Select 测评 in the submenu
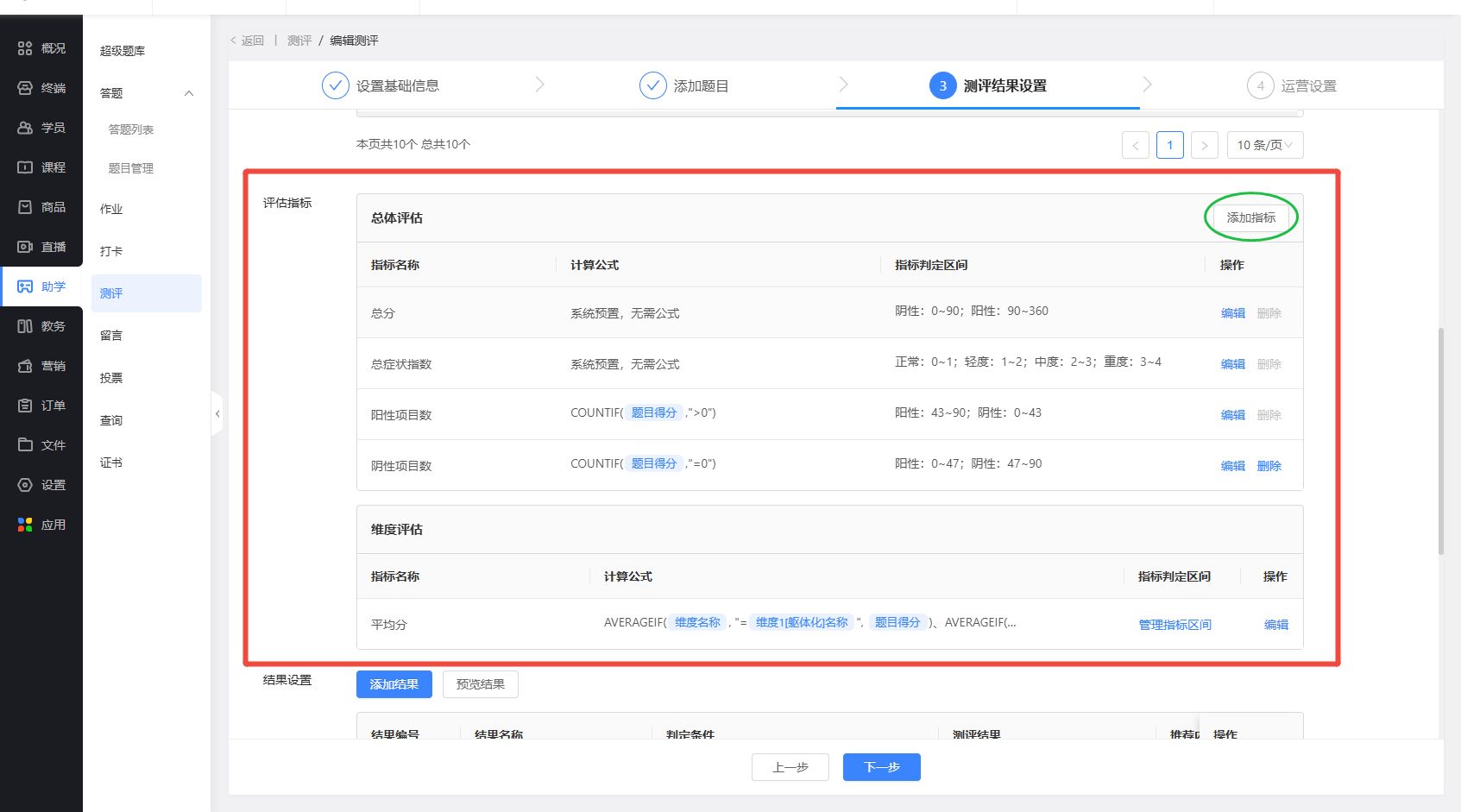 112,293
